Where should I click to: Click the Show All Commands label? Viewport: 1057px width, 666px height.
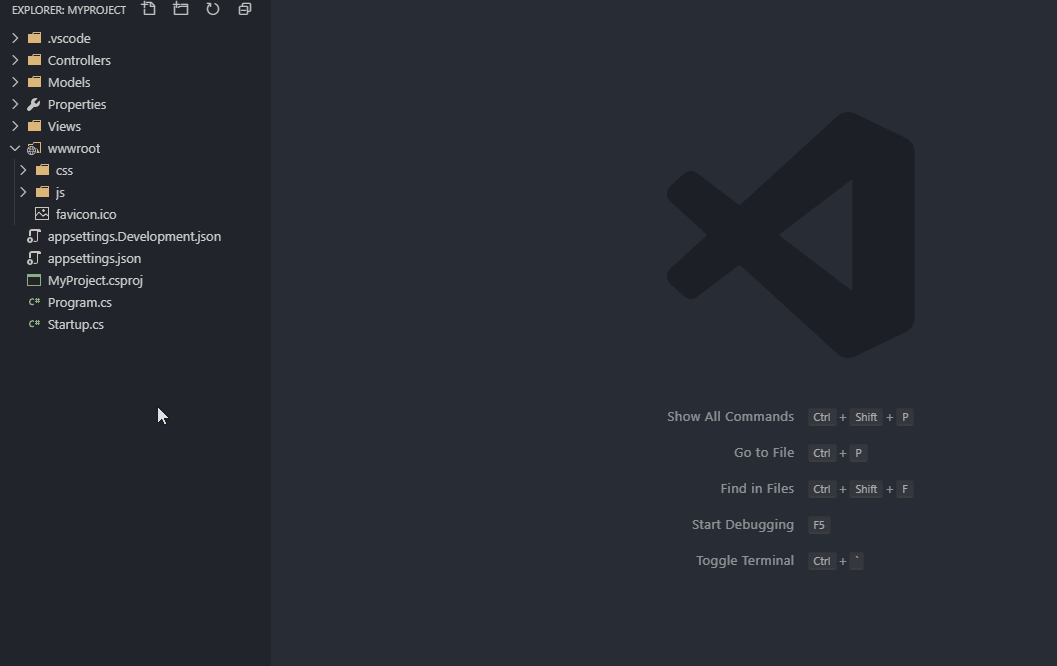click(730, 417)
